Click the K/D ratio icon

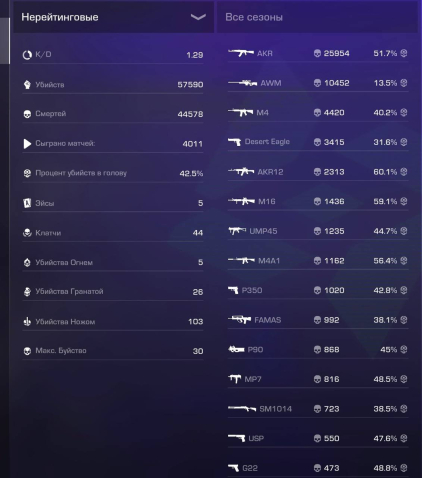27,55
